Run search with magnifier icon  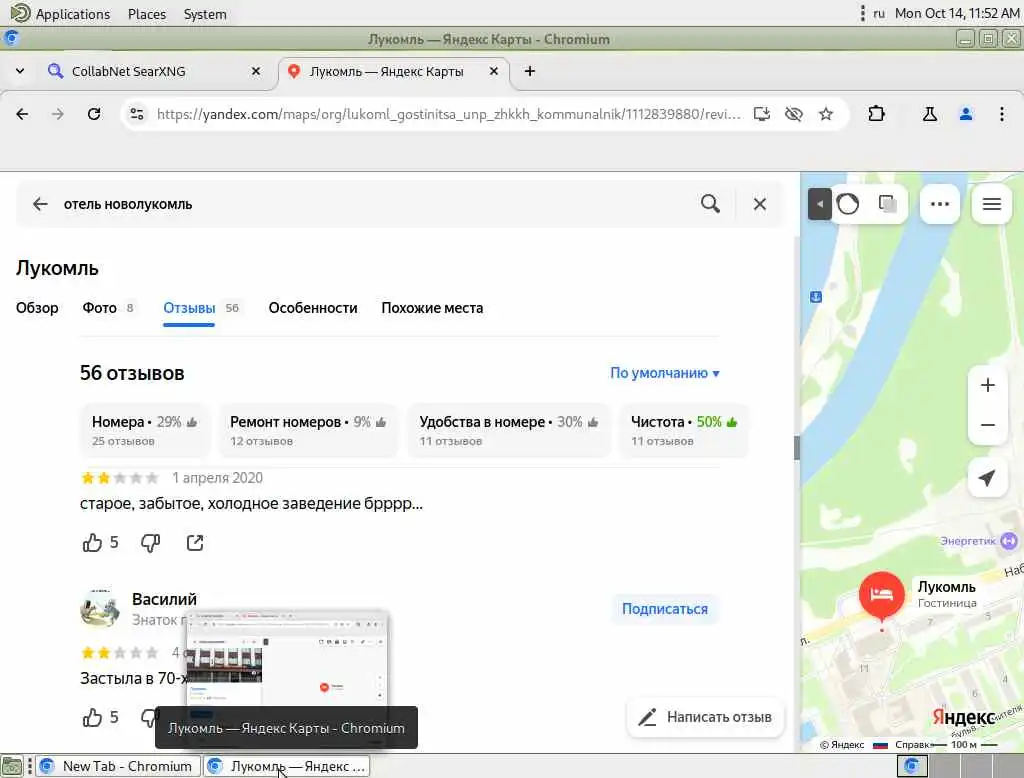pyautogui.click(x=711, y=204)
